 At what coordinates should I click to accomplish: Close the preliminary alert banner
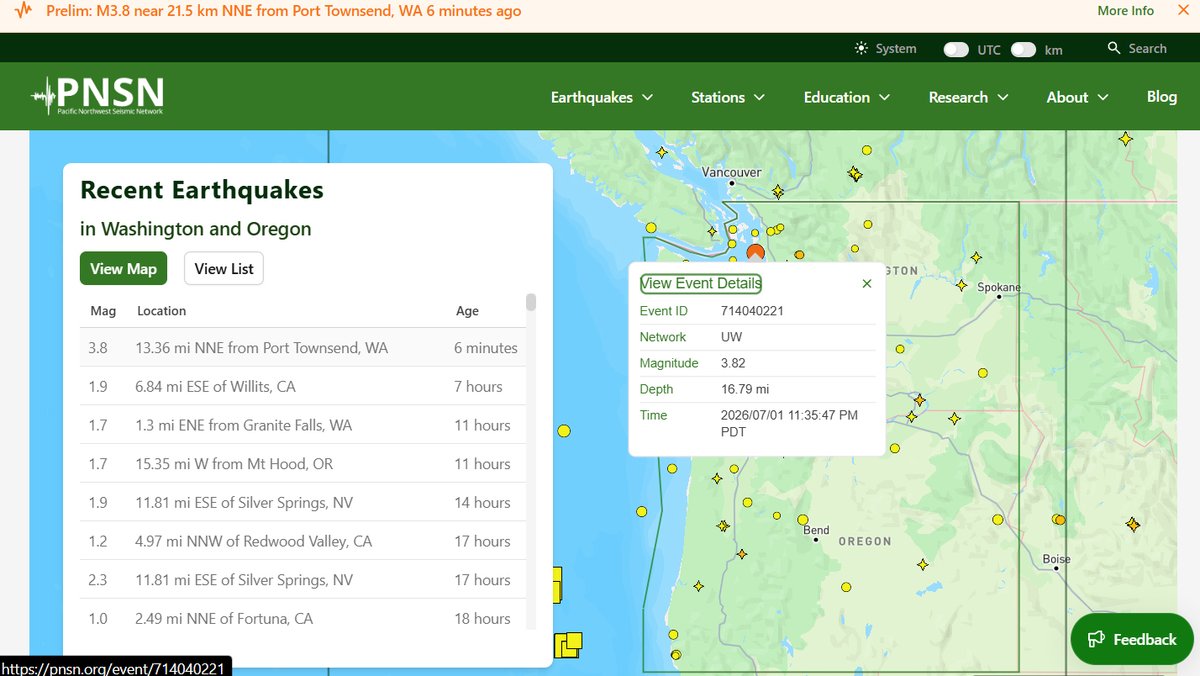[1182, 10]
